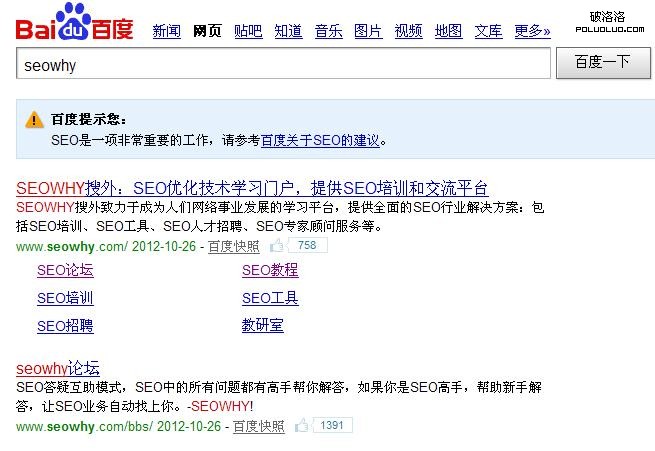Go to 知道 section
Viewport: 655px width, 451px height.
(288, 31)
